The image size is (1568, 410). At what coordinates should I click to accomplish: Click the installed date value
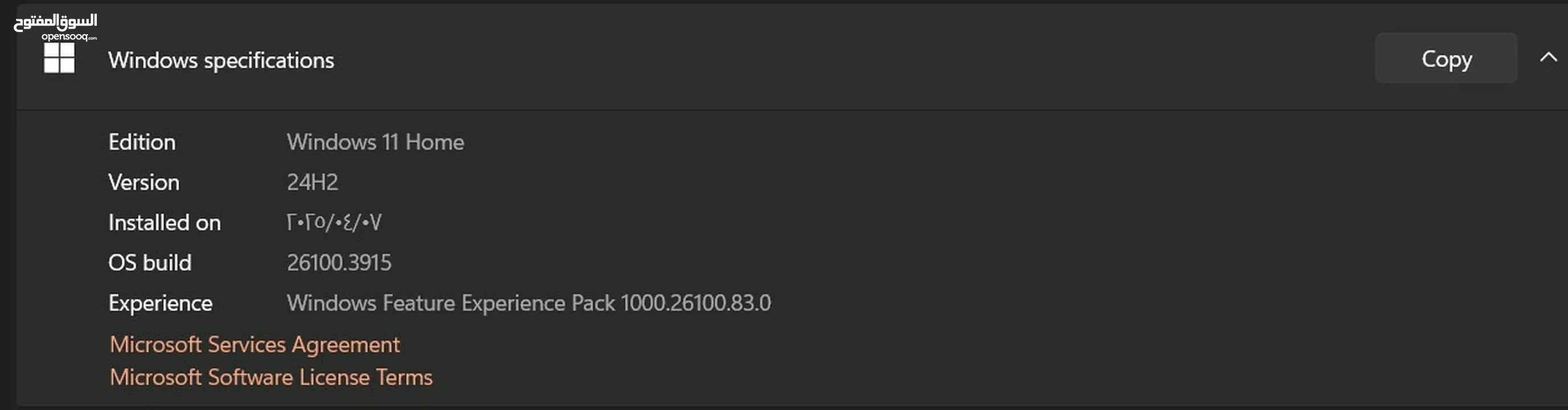(334, 223)
